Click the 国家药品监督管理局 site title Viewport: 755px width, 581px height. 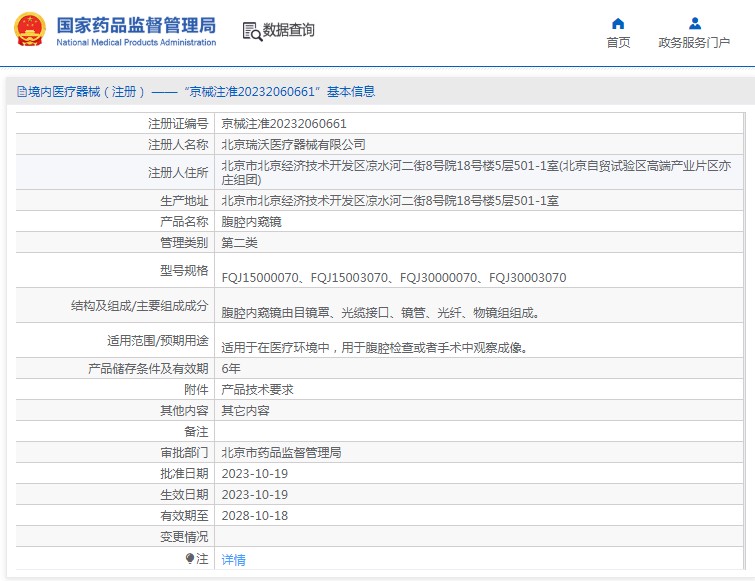click(x=136, y=25)
